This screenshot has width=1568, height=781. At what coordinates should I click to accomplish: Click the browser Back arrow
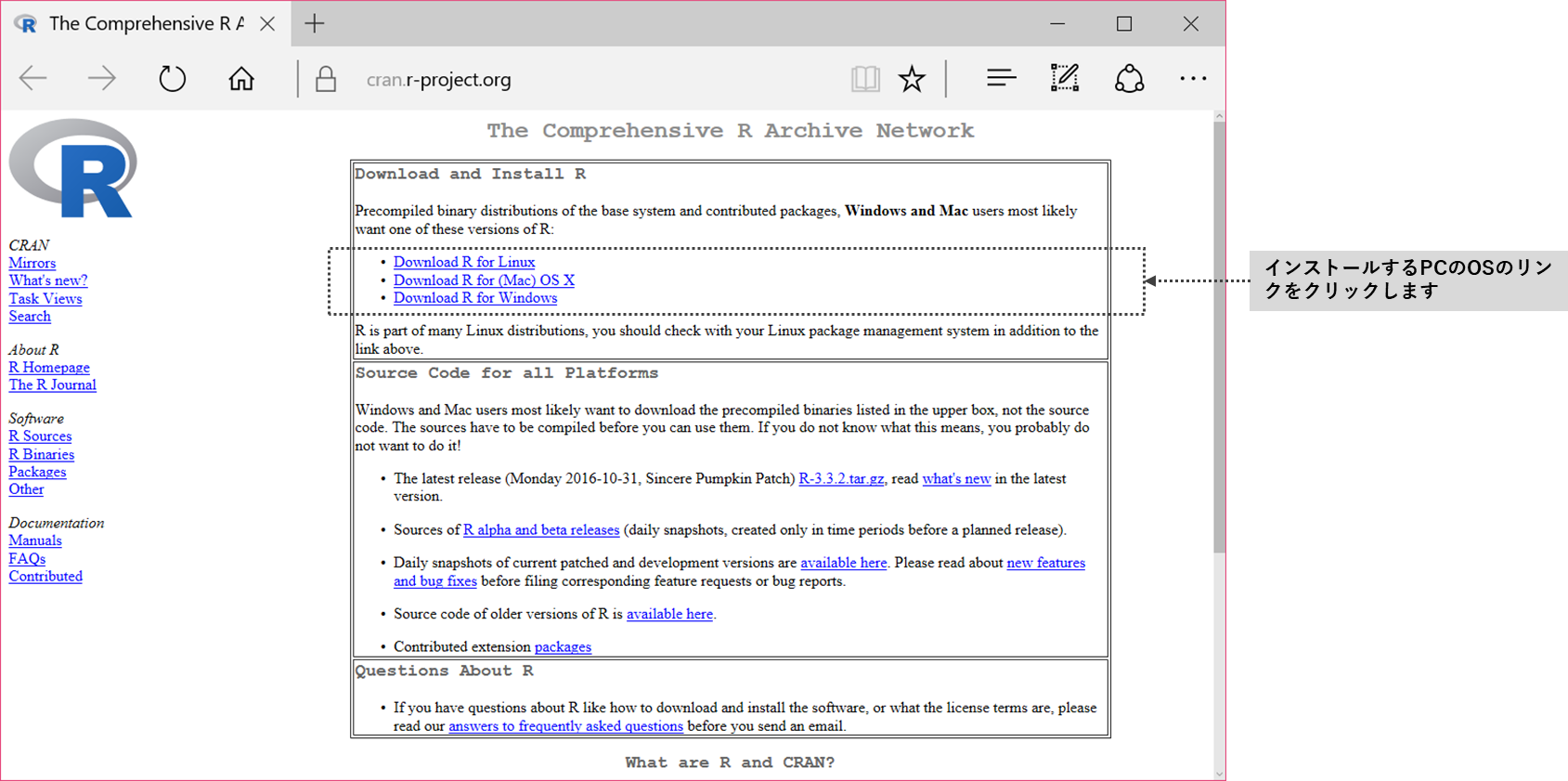point(33,79)
